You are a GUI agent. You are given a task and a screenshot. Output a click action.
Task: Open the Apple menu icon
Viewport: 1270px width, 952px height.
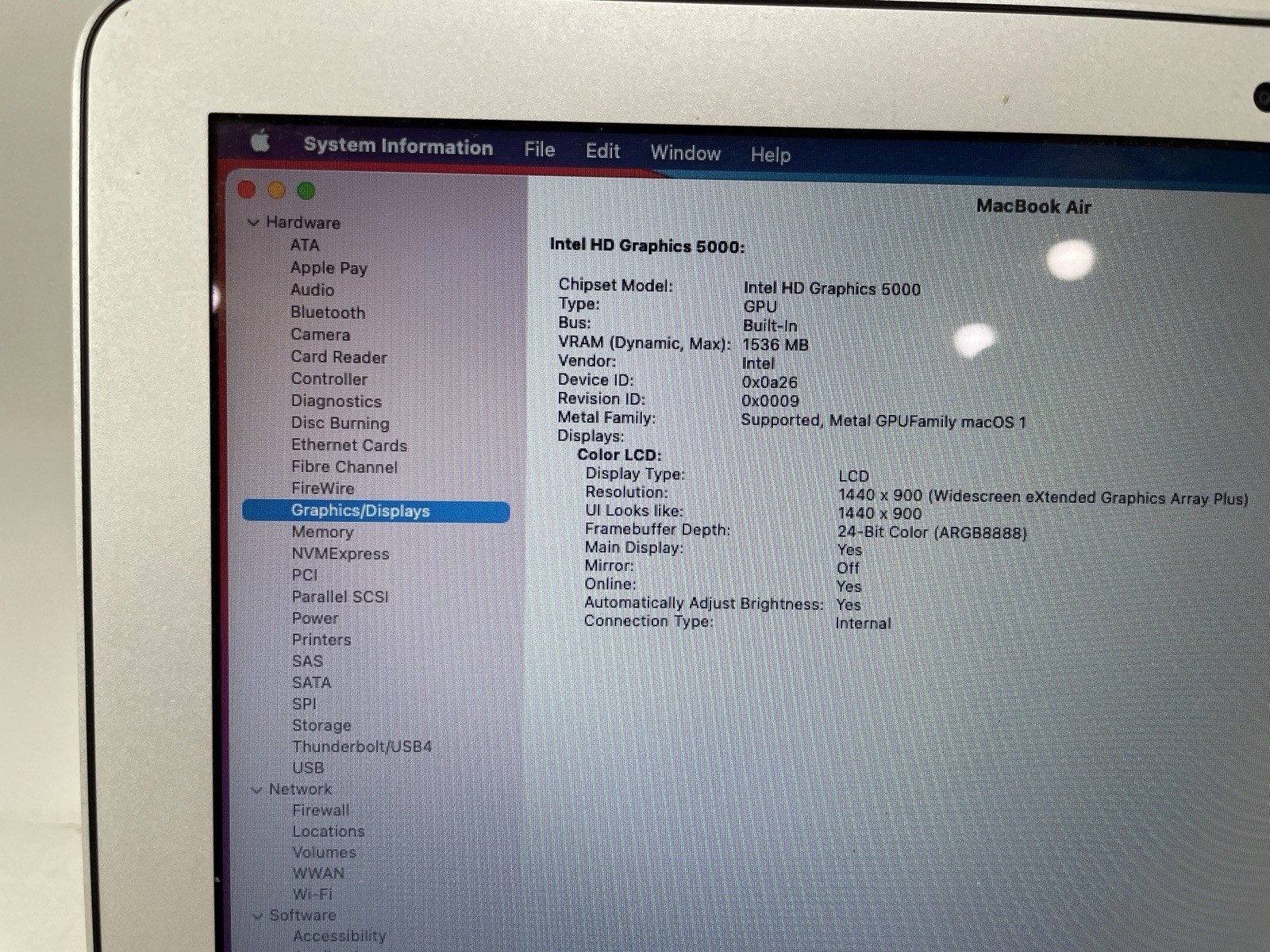(x=260, y=143)
